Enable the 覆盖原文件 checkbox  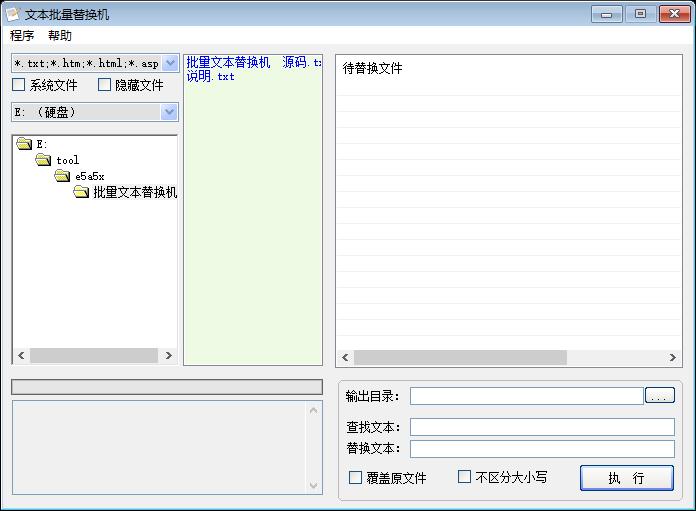tap(355, 478)
